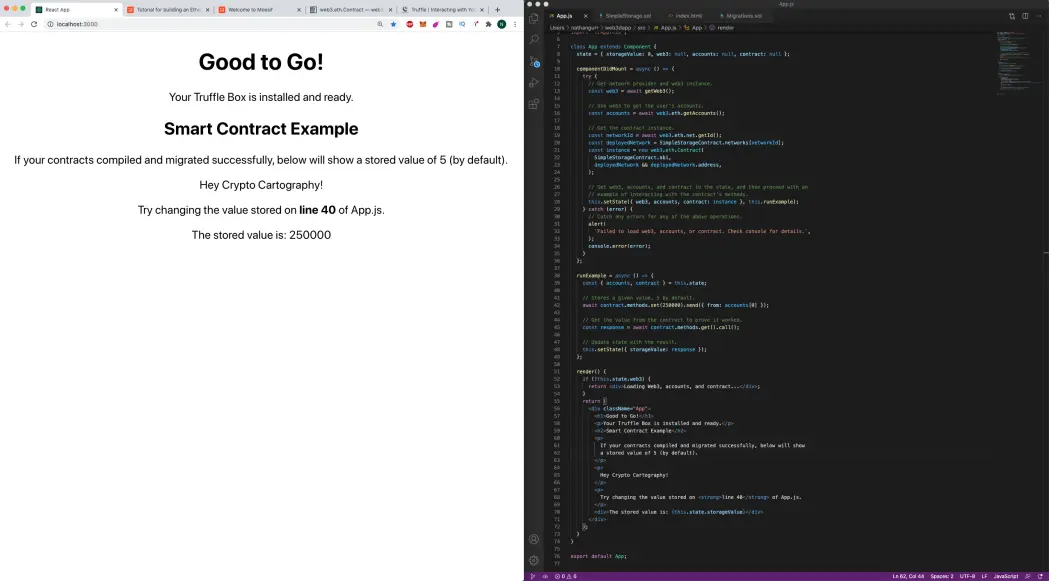Close the Welcome to Moesif tab
The height and width of the screenshot is (581, 1049).
pyautogui.click(x=298, y=10)
